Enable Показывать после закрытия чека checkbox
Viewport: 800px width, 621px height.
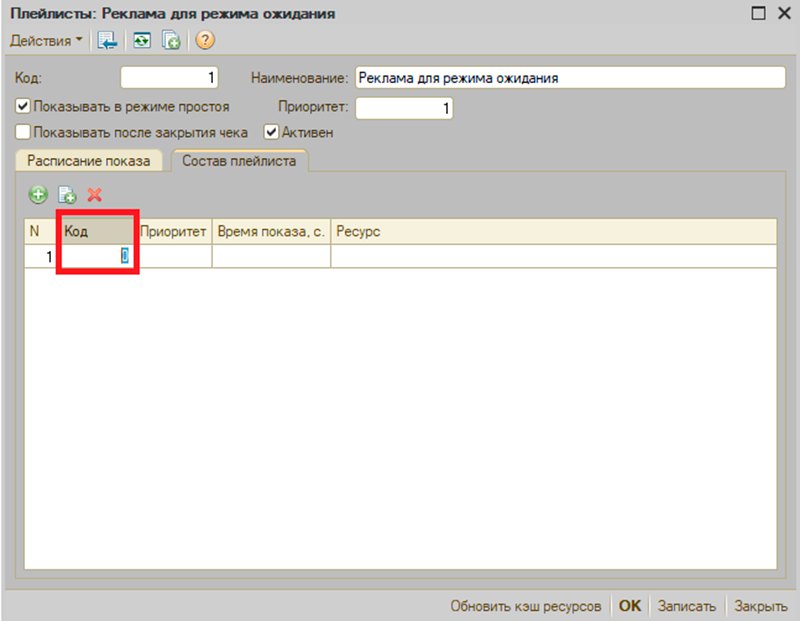click(x=22, y=132)
